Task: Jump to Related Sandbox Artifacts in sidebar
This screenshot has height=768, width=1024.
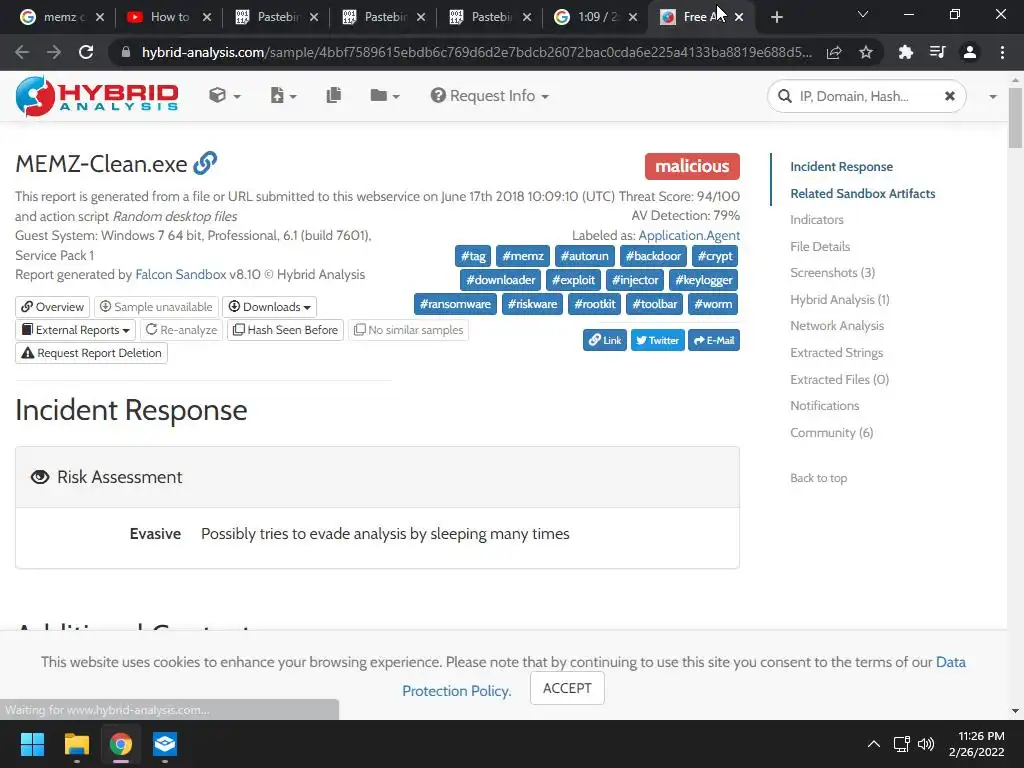Action: pyautogui.click(x=863, y=193)
